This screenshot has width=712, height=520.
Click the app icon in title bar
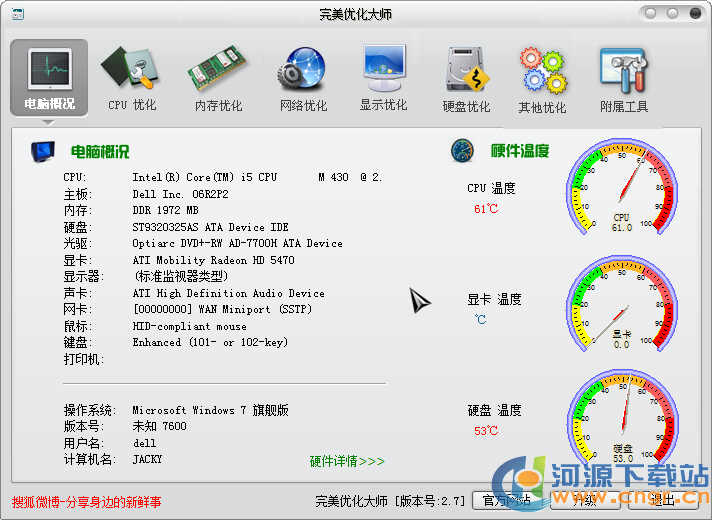[17, 14]
